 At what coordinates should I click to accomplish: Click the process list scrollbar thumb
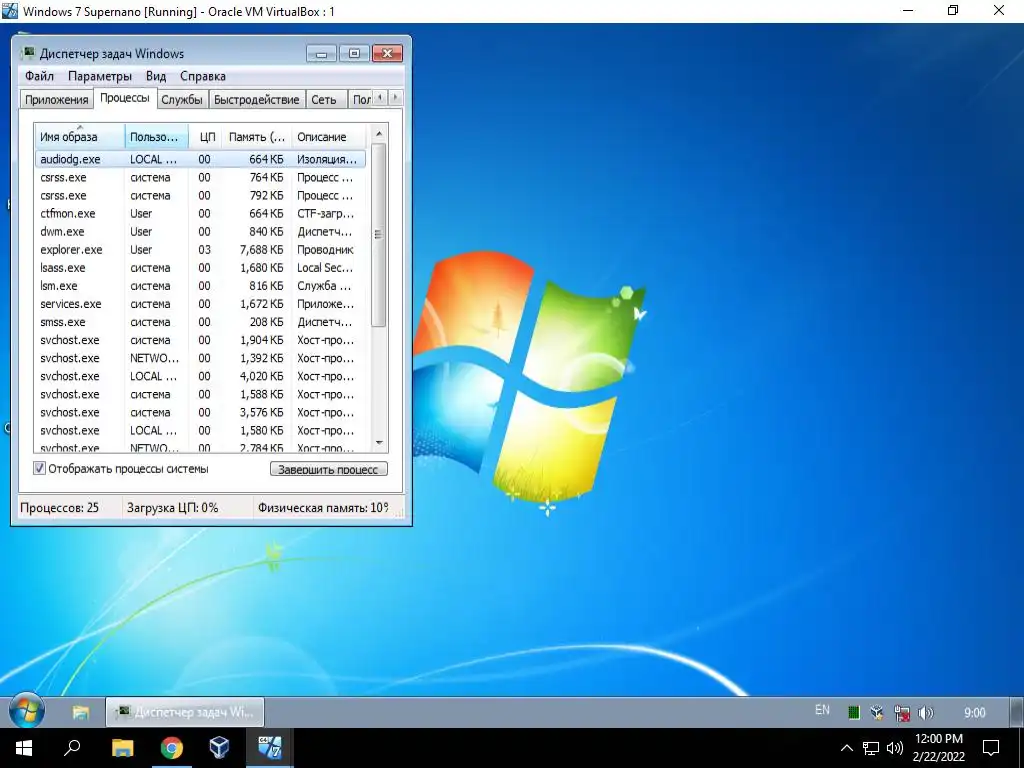pos(379,234)
